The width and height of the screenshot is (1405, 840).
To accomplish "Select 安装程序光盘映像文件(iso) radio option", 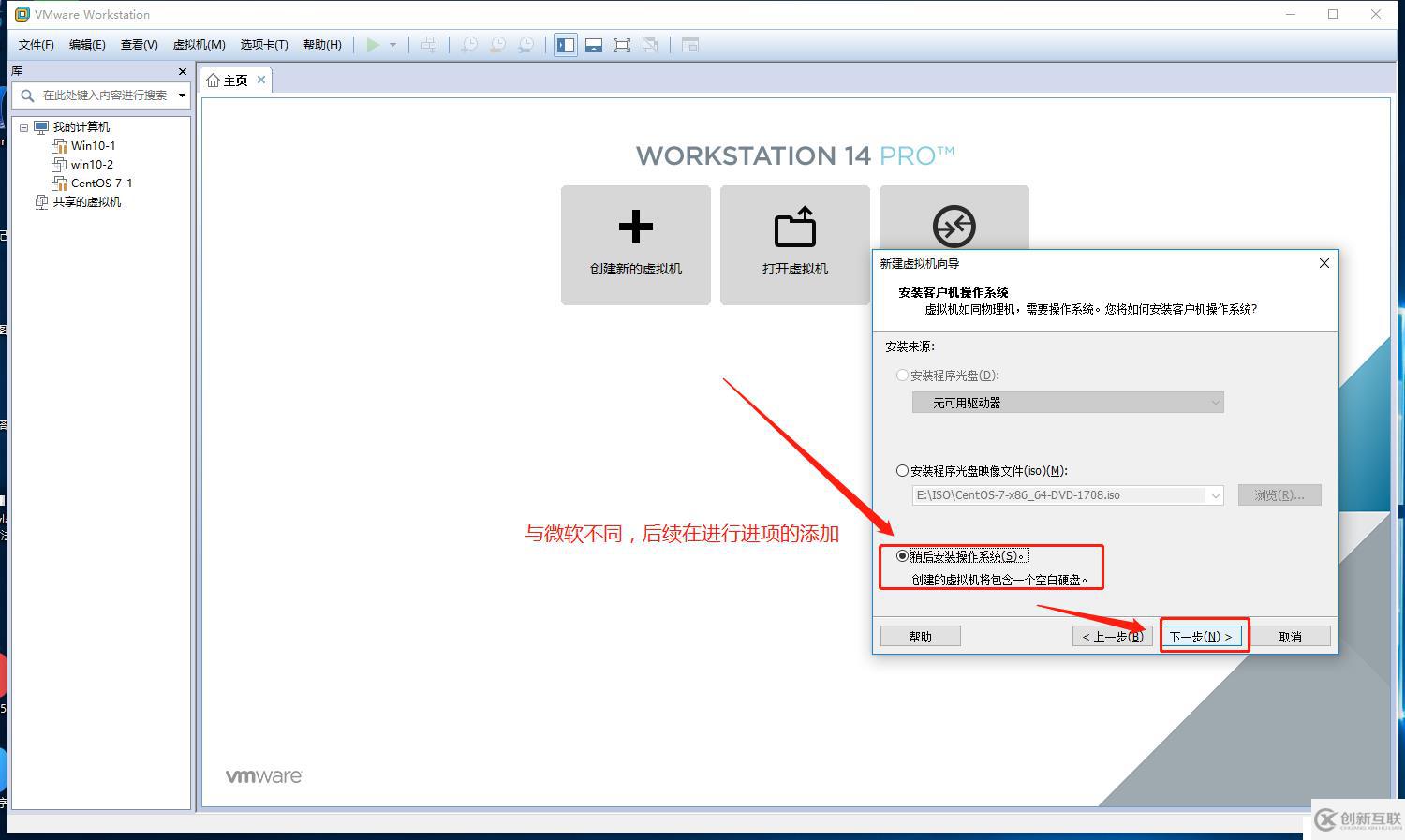I will (x=902, y=471).
